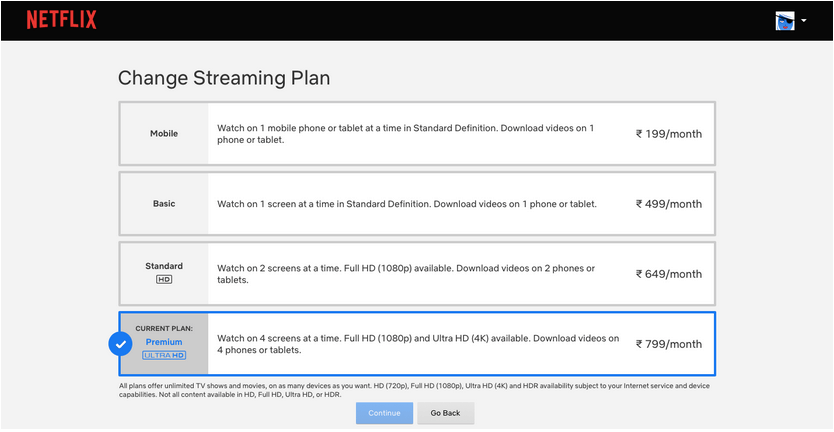Open the profile dropdown caret
Image resolution: width=834 pixels, height=432 pixels.
(x=804, y=21)
